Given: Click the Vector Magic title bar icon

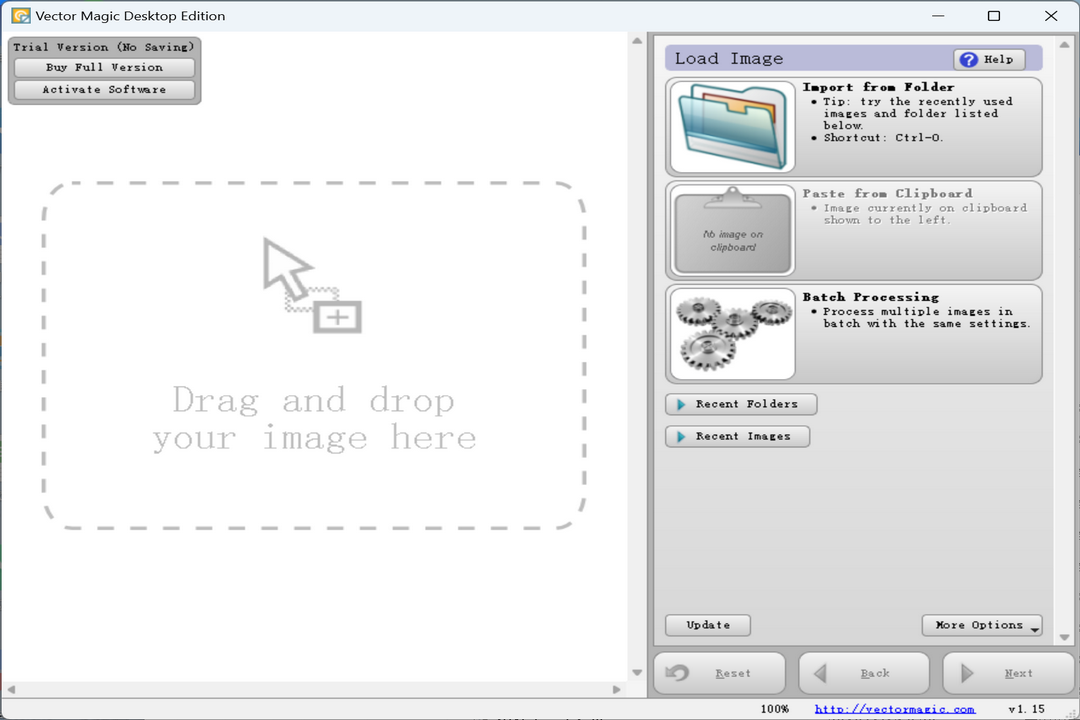Looking at the screenshot, I should pyautogui.click(x=20, y=16).
